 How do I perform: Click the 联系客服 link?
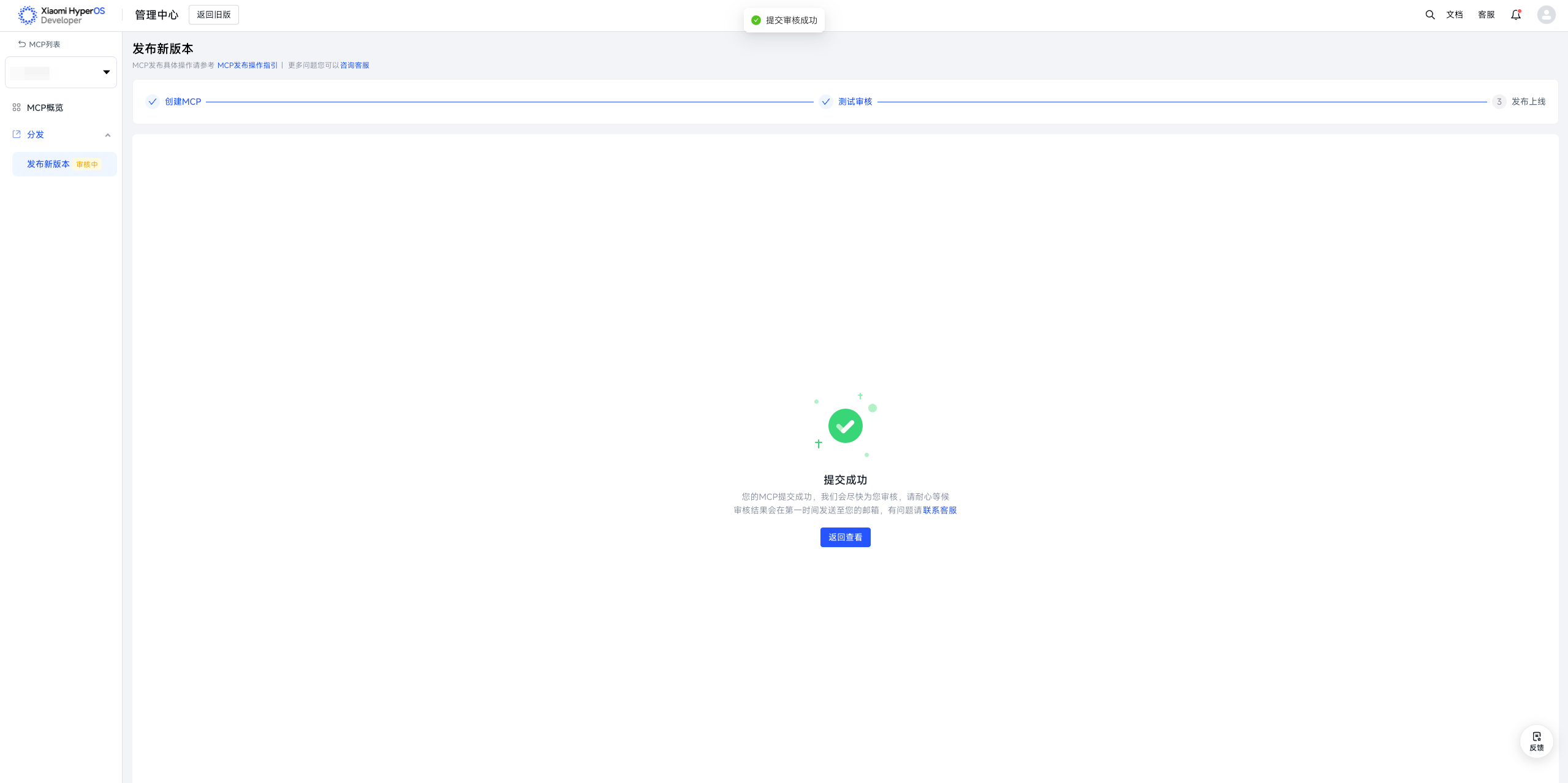tap(939, 510)
